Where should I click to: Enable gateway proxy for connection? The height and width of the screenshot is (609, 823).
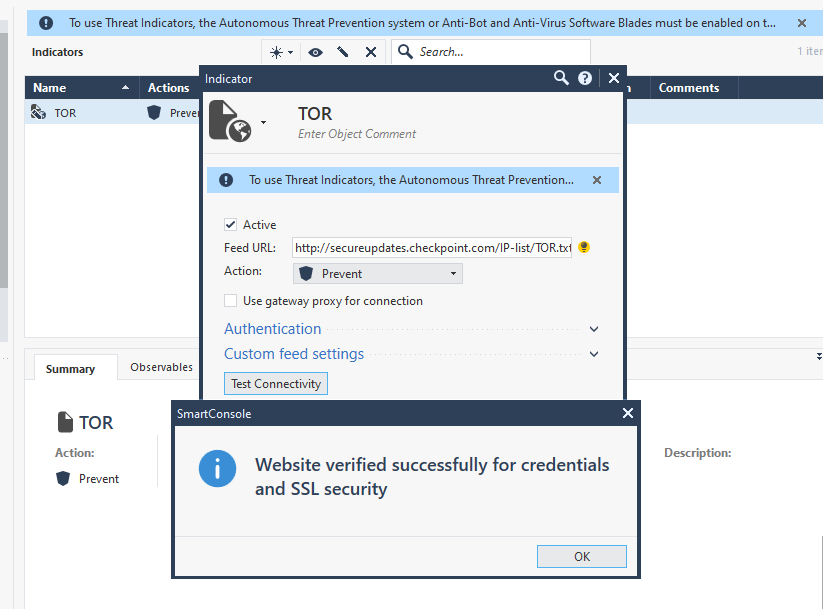(x=230, y=300)
